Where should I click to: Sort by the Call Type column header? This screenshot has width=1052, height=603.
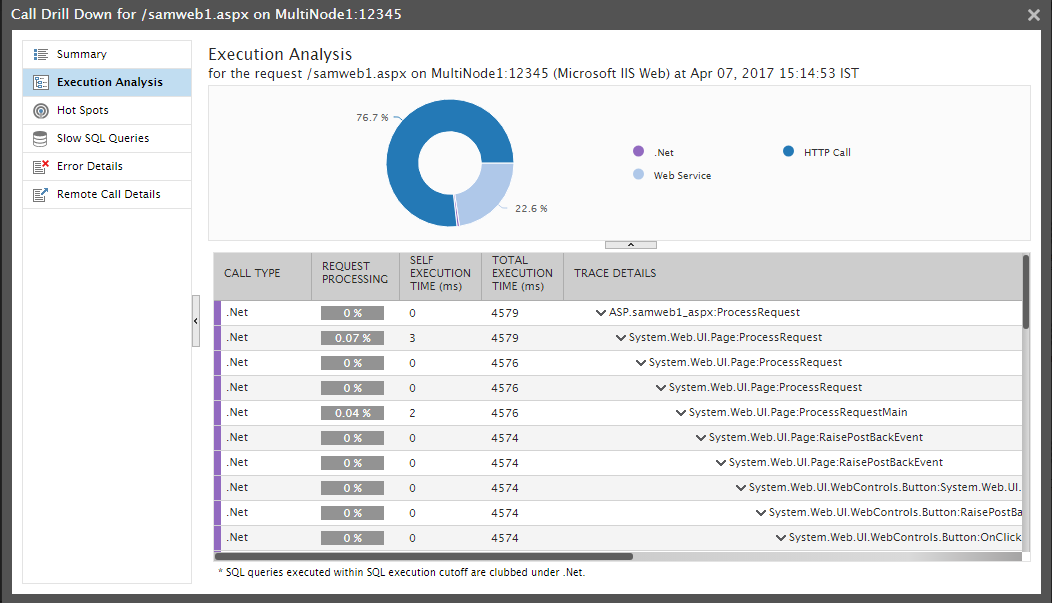tap(252, 273)
